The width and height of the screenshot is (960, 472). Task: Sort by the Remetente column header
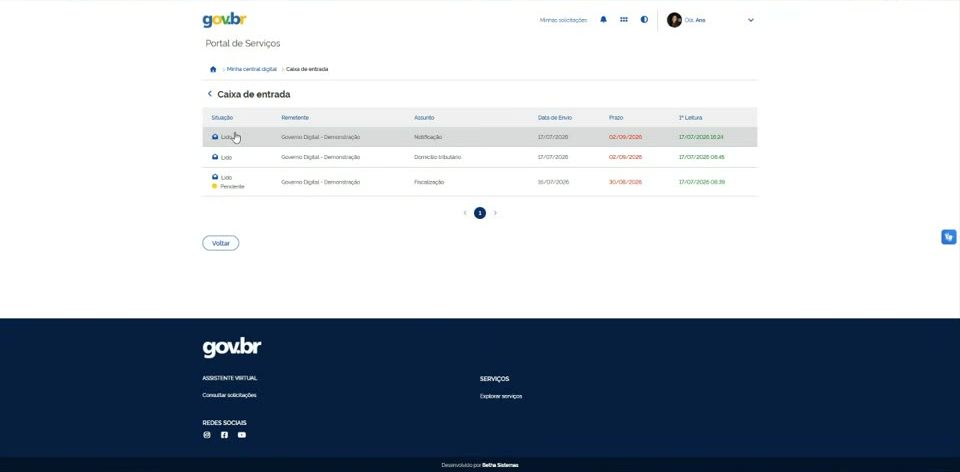295,118
